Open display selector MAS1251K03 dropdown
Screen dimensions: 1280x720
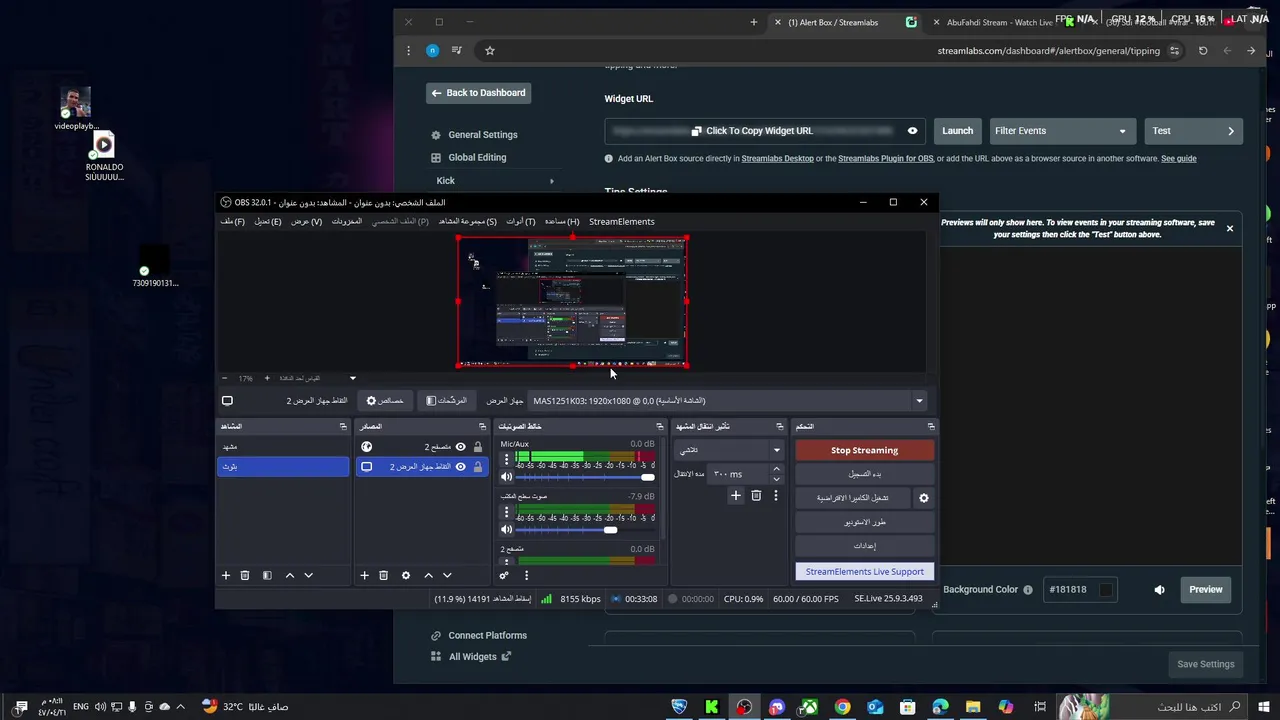pyautogui.click(x=728, y=401)
